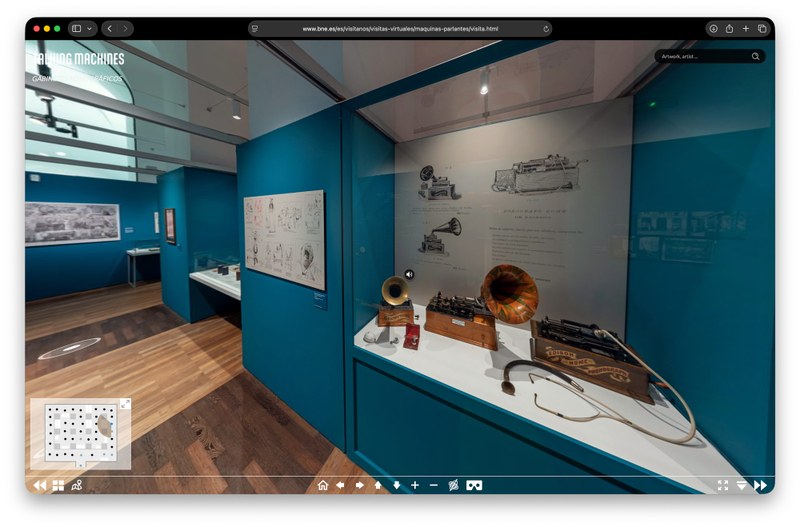The width and height of the screenshot is (800, 527).
Task: Click the floor navigation circle marker
Action: (x=70, y=348)
